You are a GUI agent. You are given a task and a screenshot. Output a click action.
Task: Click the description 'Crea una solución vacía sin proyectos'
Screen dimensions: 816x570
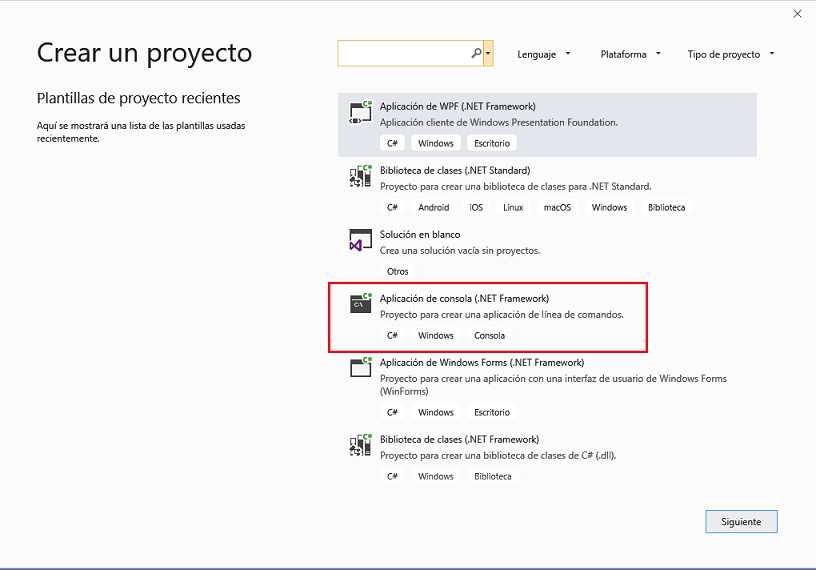[x=460, y=250]
